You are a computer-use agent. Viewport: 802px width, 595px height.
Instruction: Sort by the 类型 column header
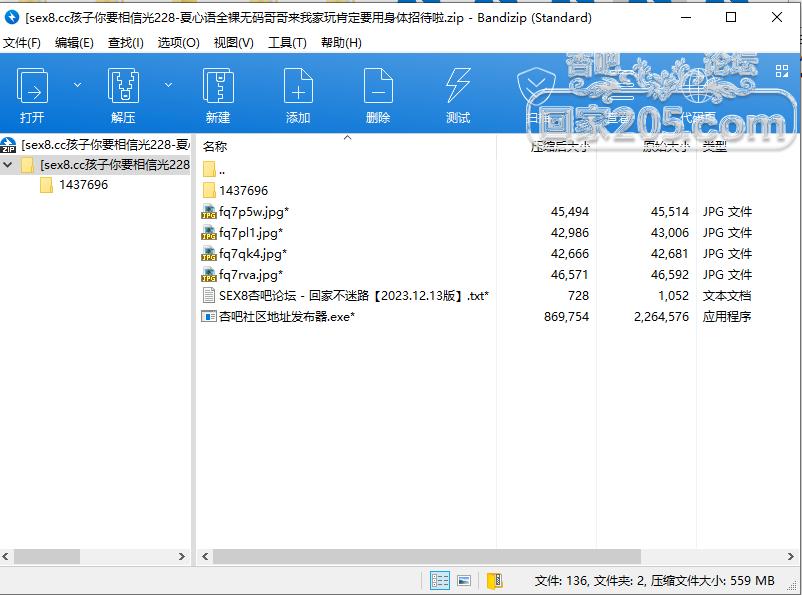(715, 147)
